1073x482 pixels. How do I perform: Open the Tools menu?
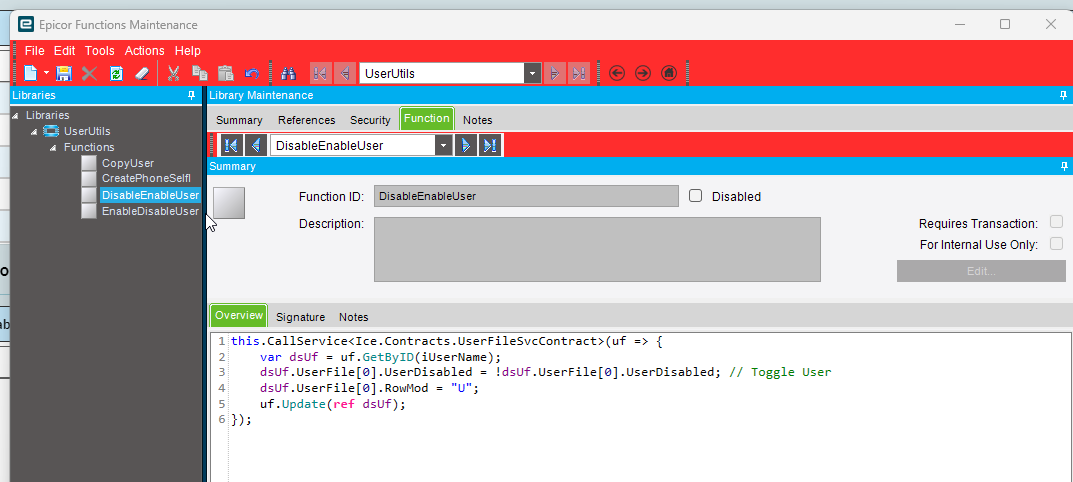100,51
